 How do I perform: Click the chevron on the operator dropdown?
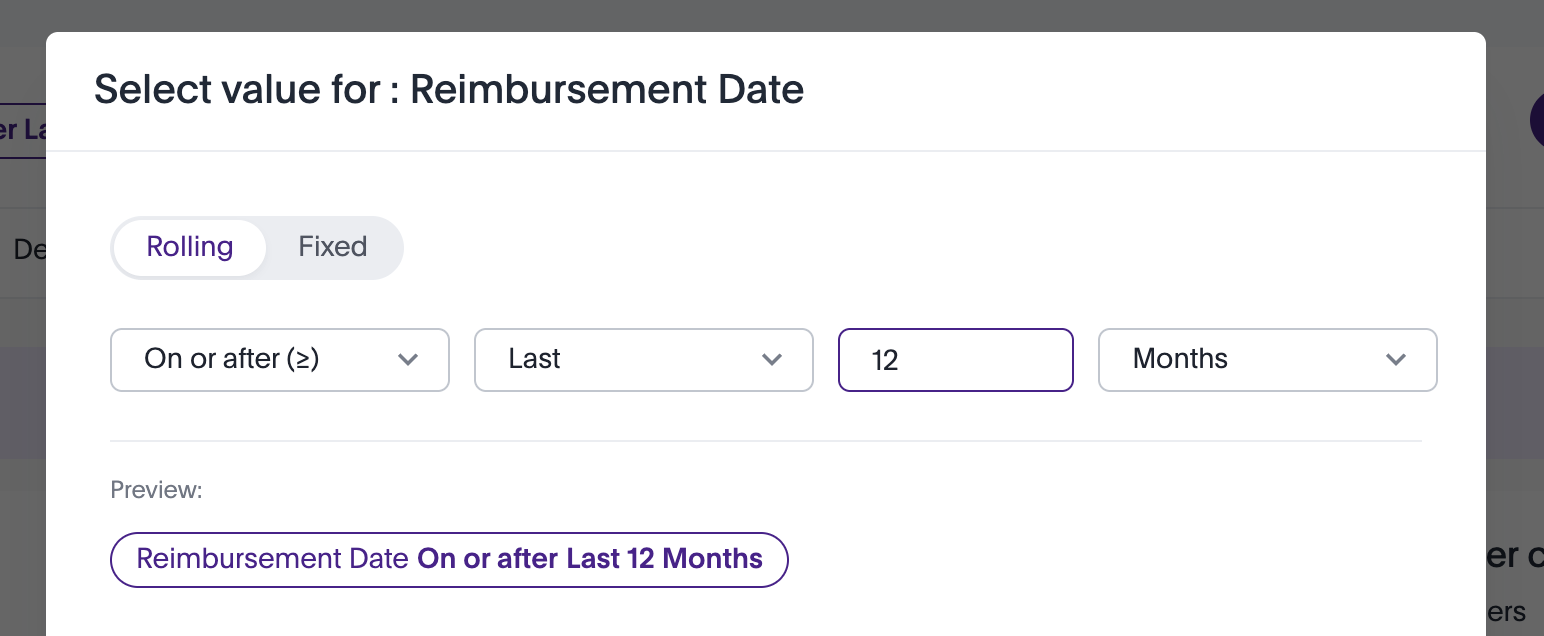tap(408, 360)
